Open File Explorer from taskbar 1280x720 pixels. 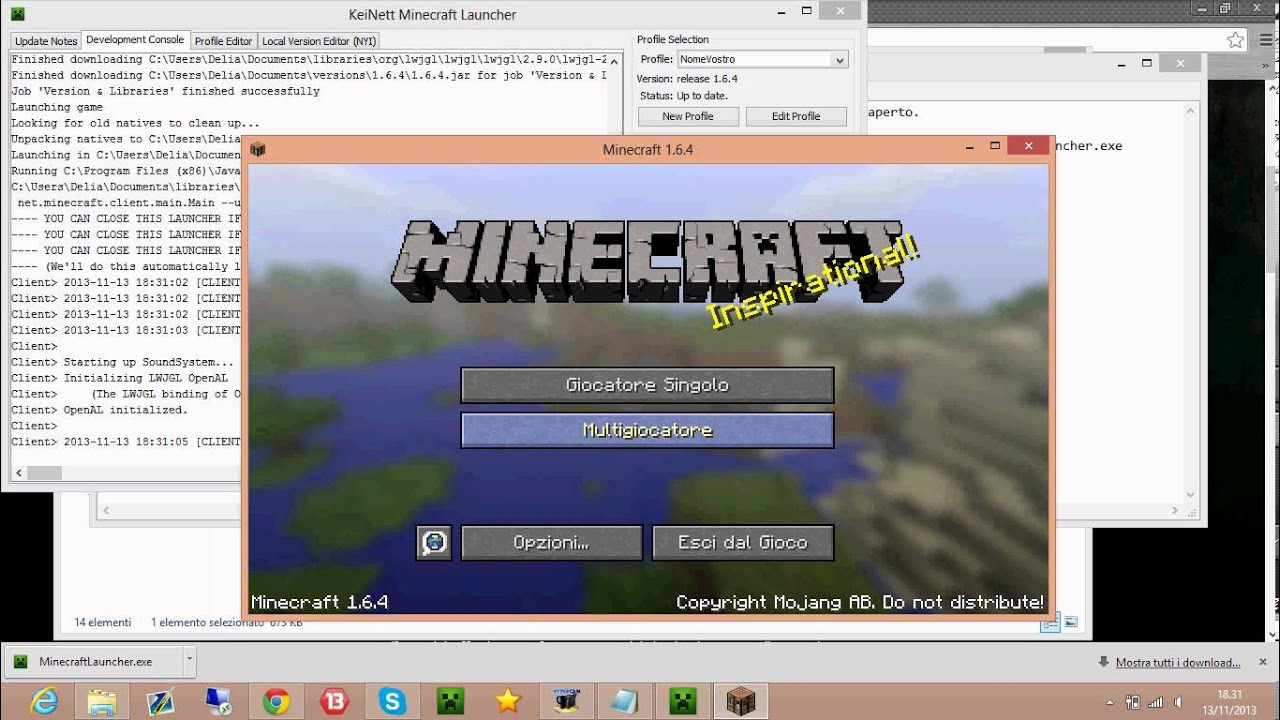[102, 701]
